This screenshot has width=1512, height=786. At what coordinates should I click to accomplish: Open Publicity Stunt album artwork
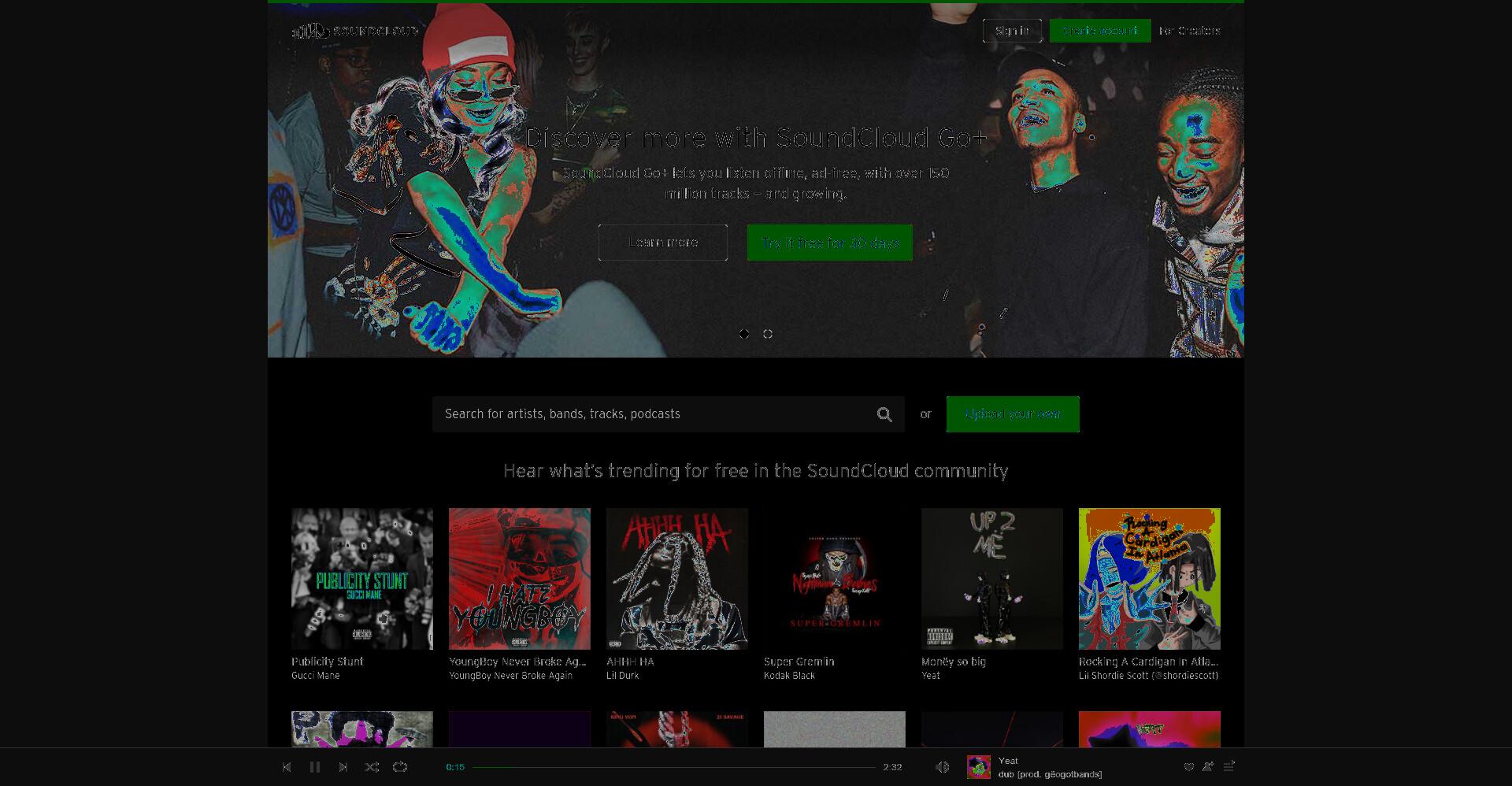point(362,579)
